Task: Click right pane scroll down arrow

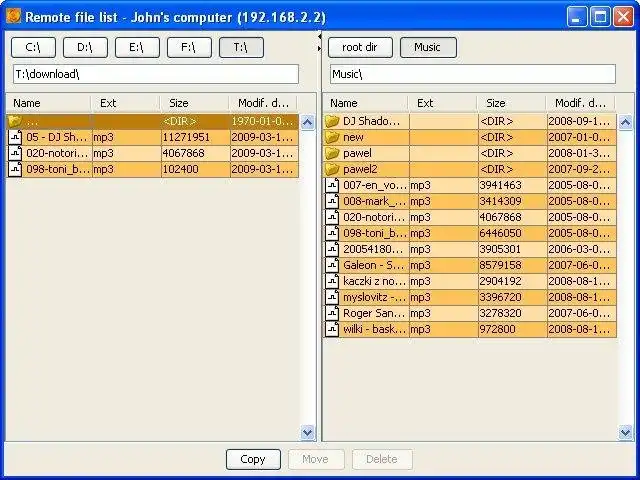Action: click(x=625, y=432)
